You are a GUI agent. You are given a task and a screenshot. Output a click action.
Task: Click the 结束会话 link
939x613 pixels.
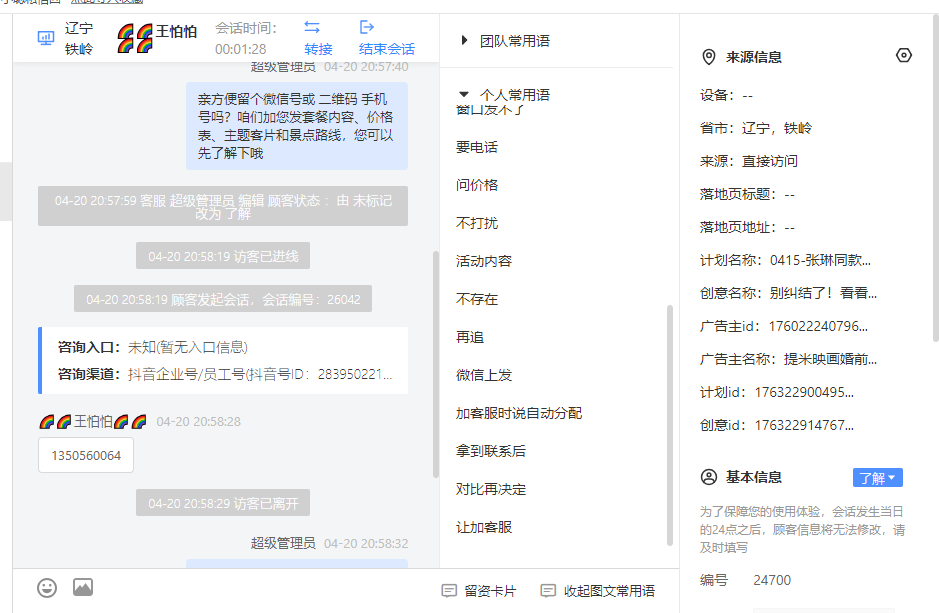point(386,49)
